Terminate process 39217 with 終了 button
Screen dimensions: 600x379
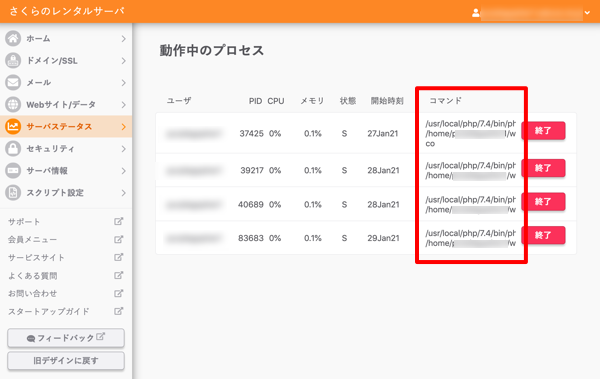[543, 168]
